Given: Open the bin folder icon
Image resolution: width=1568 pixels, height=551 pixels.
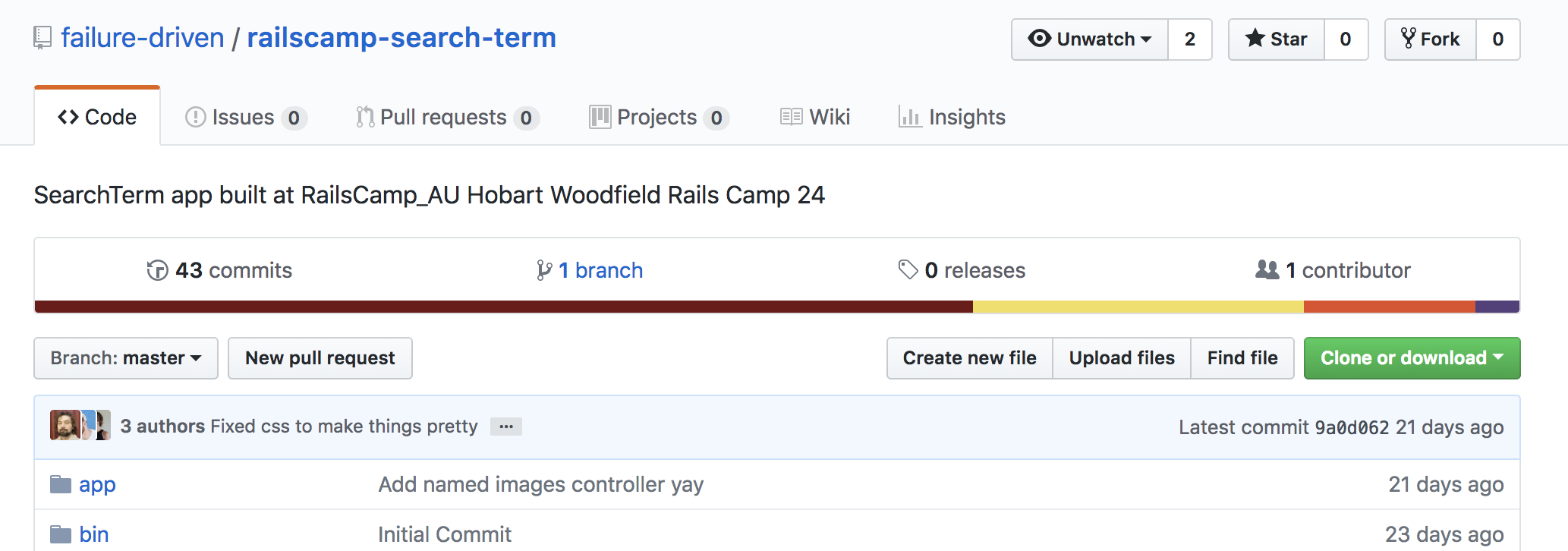Looking at the screenshot, I should point(61,534).
